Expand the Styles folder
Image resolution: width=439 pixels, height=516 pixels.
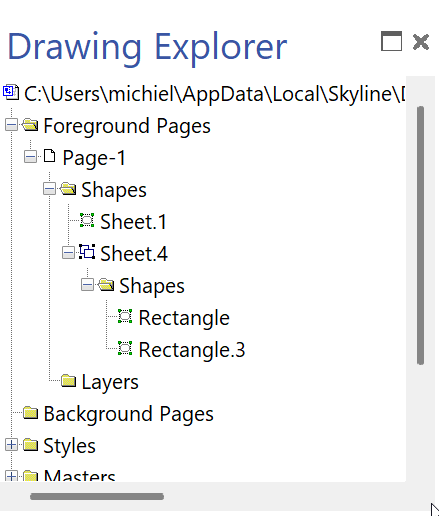point(12,445)
